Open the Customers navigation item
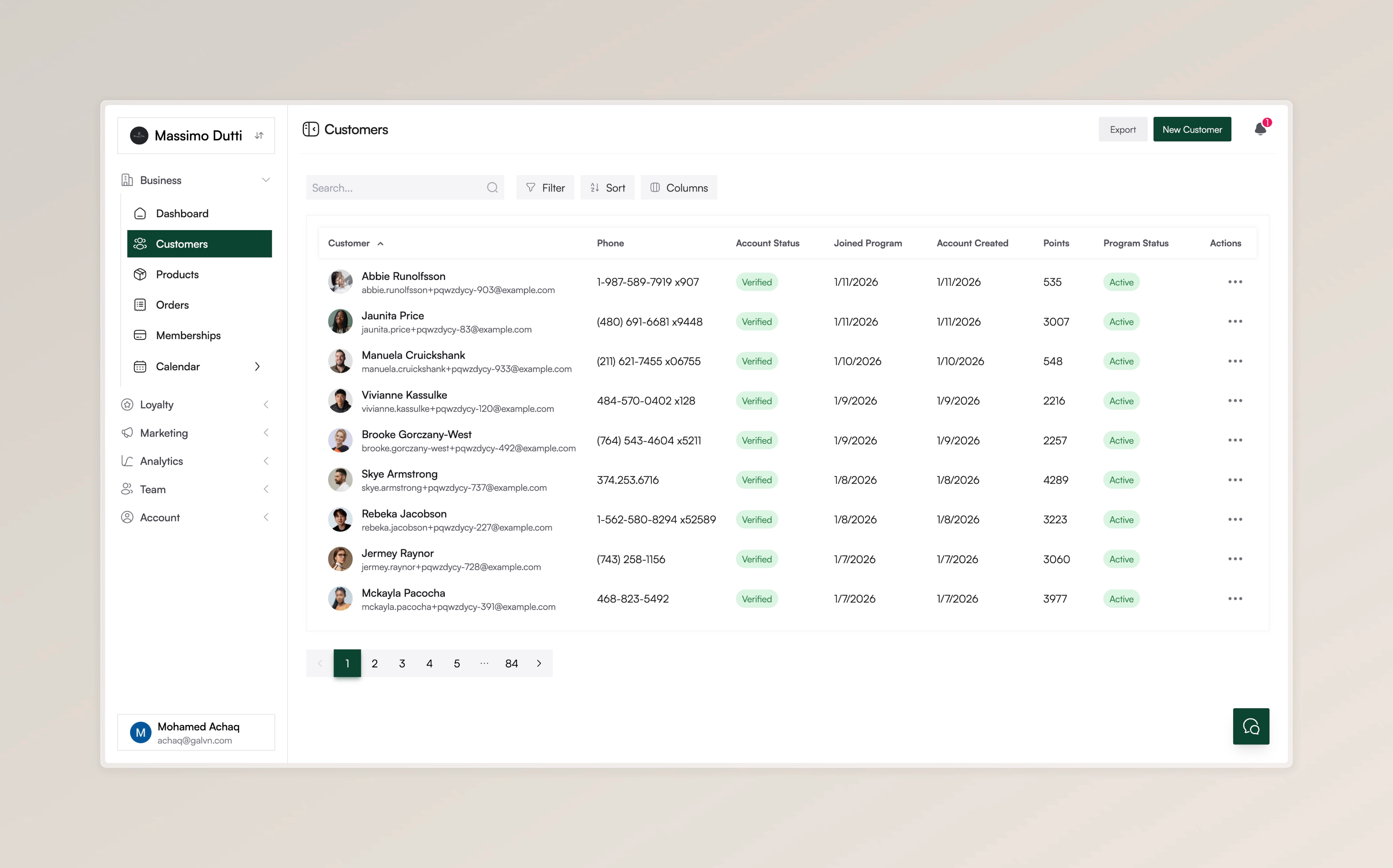 pyautogui.click(x=183, y=244)
